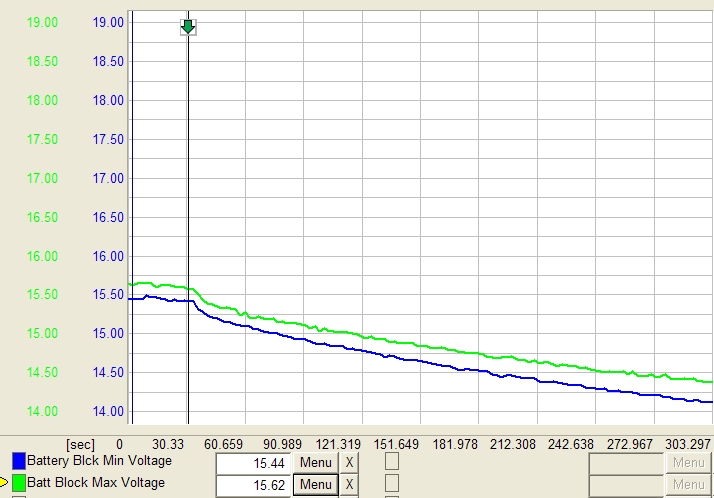This screenshot has width=714, height=498.
Task: Click the 60.659 time axis label
Action: [x=224, y=444]
